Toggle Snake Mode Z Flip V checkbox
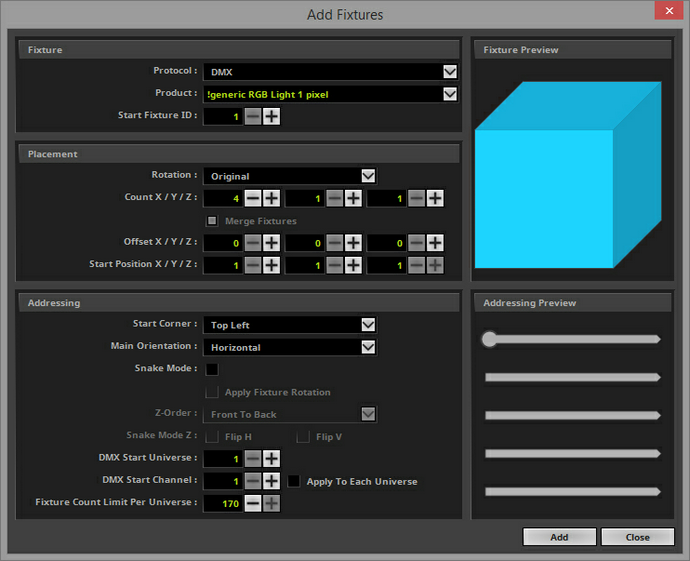690x561 pixels. (x=303, y=437)
